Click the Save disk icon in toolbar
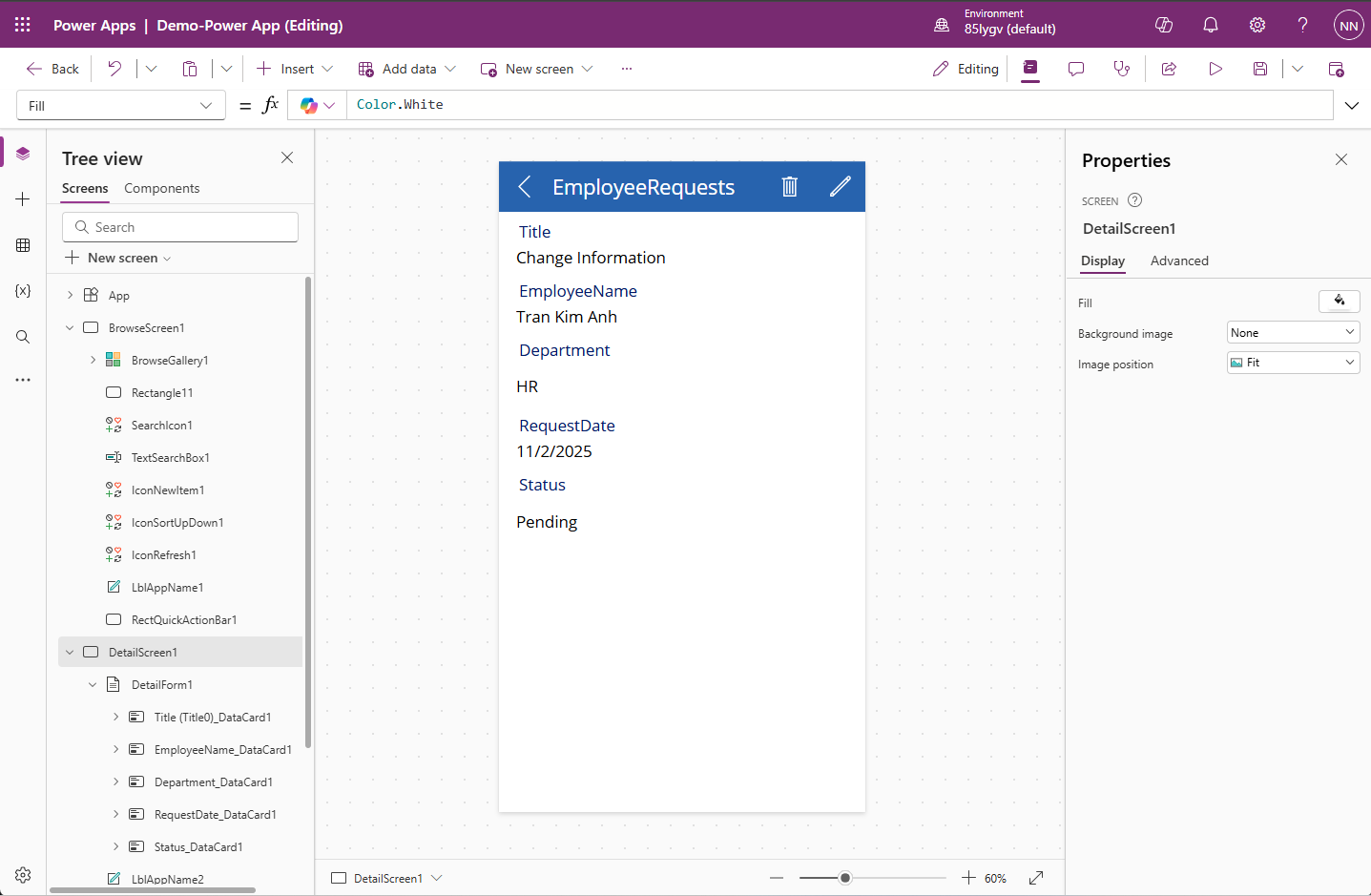Image resolution: width=1371 pixels, height=896 pixels. click(1260, 69)
